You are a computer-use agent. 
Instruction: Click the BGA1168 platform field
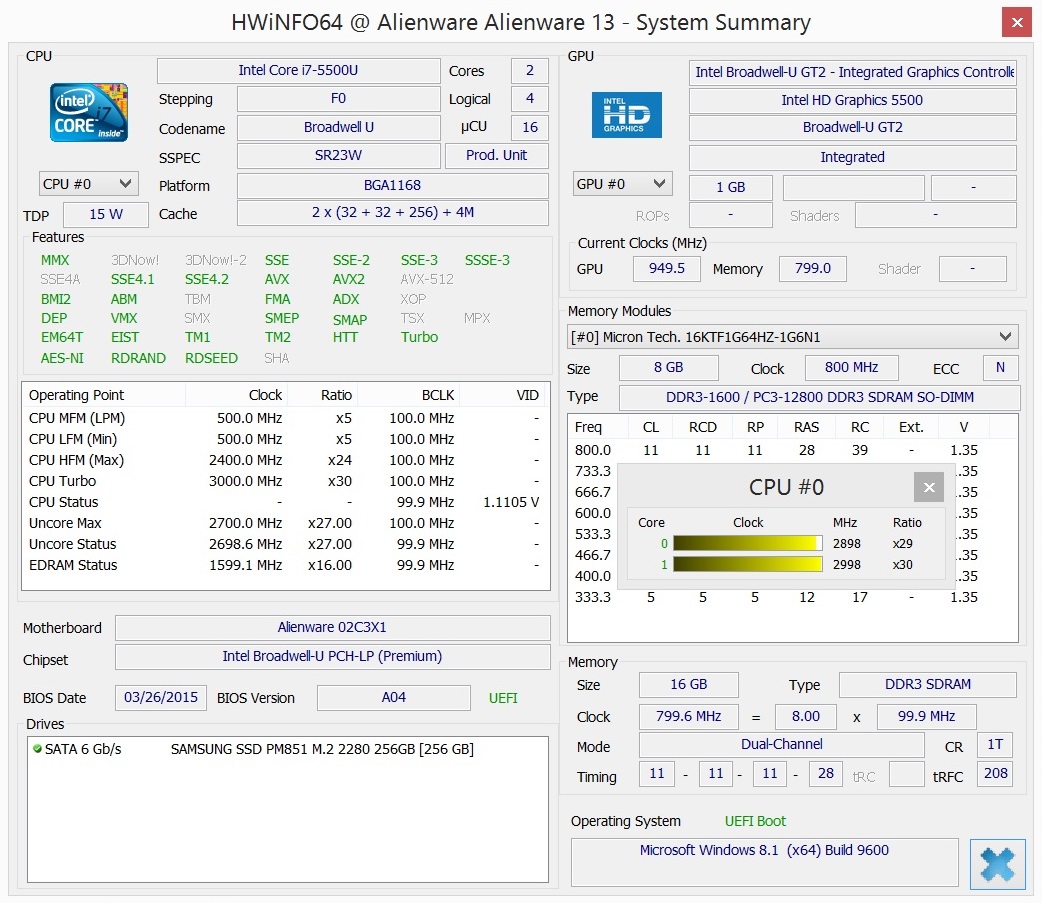coord(393,185)
